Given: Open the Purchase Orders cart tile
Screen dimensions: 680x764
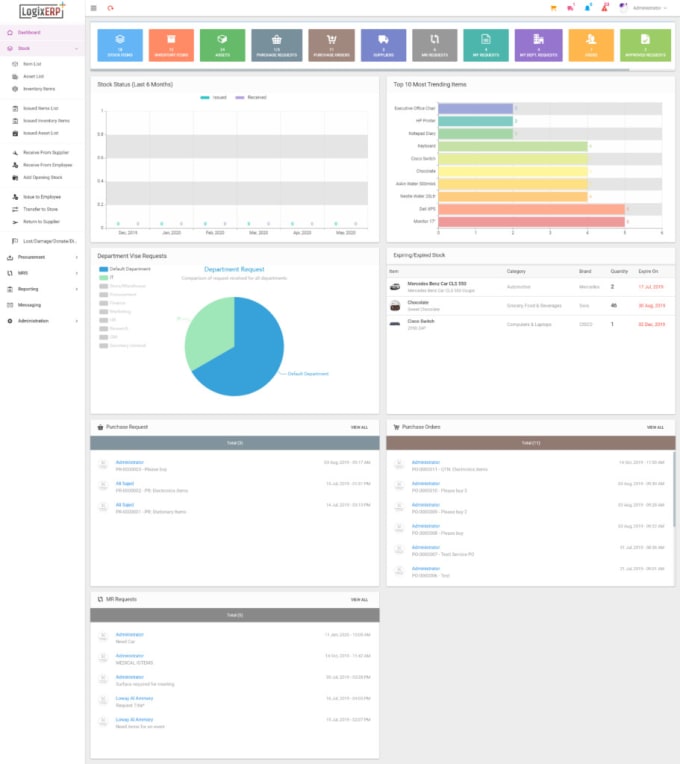Looking at the screenshot, I should pos(331,45).
